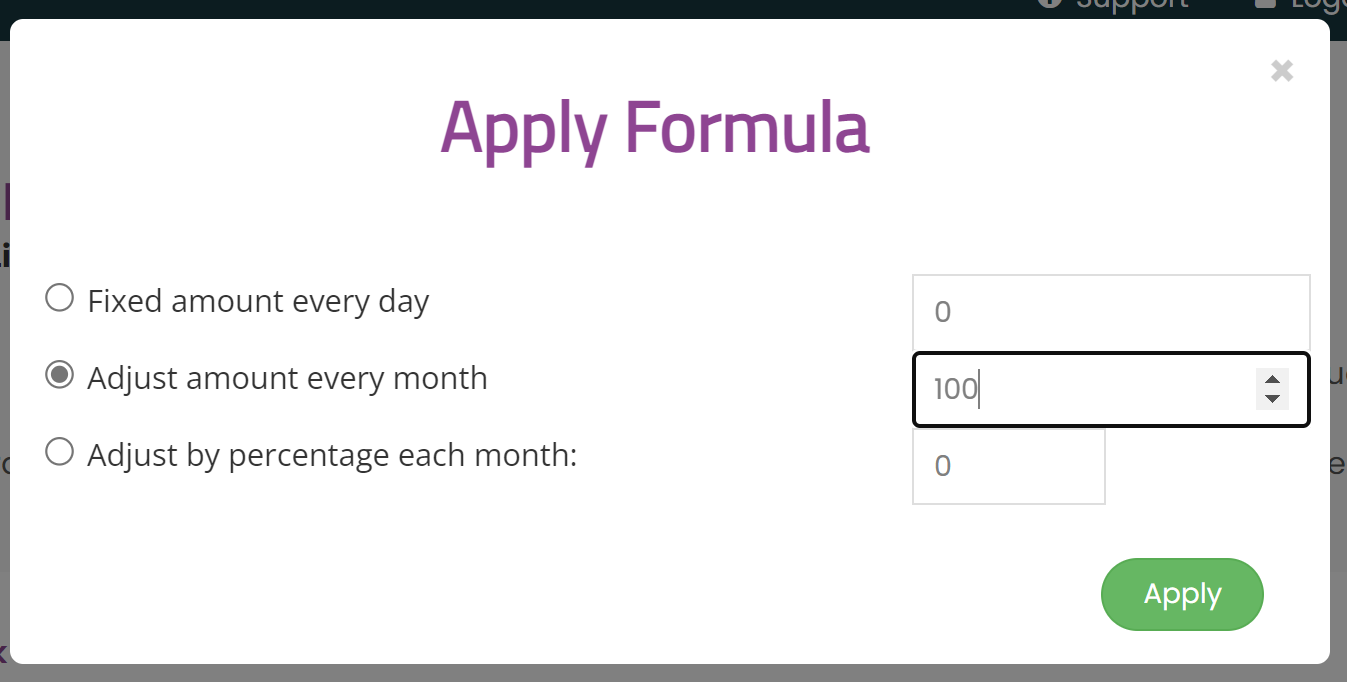Increase monthly amount with the up arrow
1347x682 pixels.
(x=1272, y=379)
